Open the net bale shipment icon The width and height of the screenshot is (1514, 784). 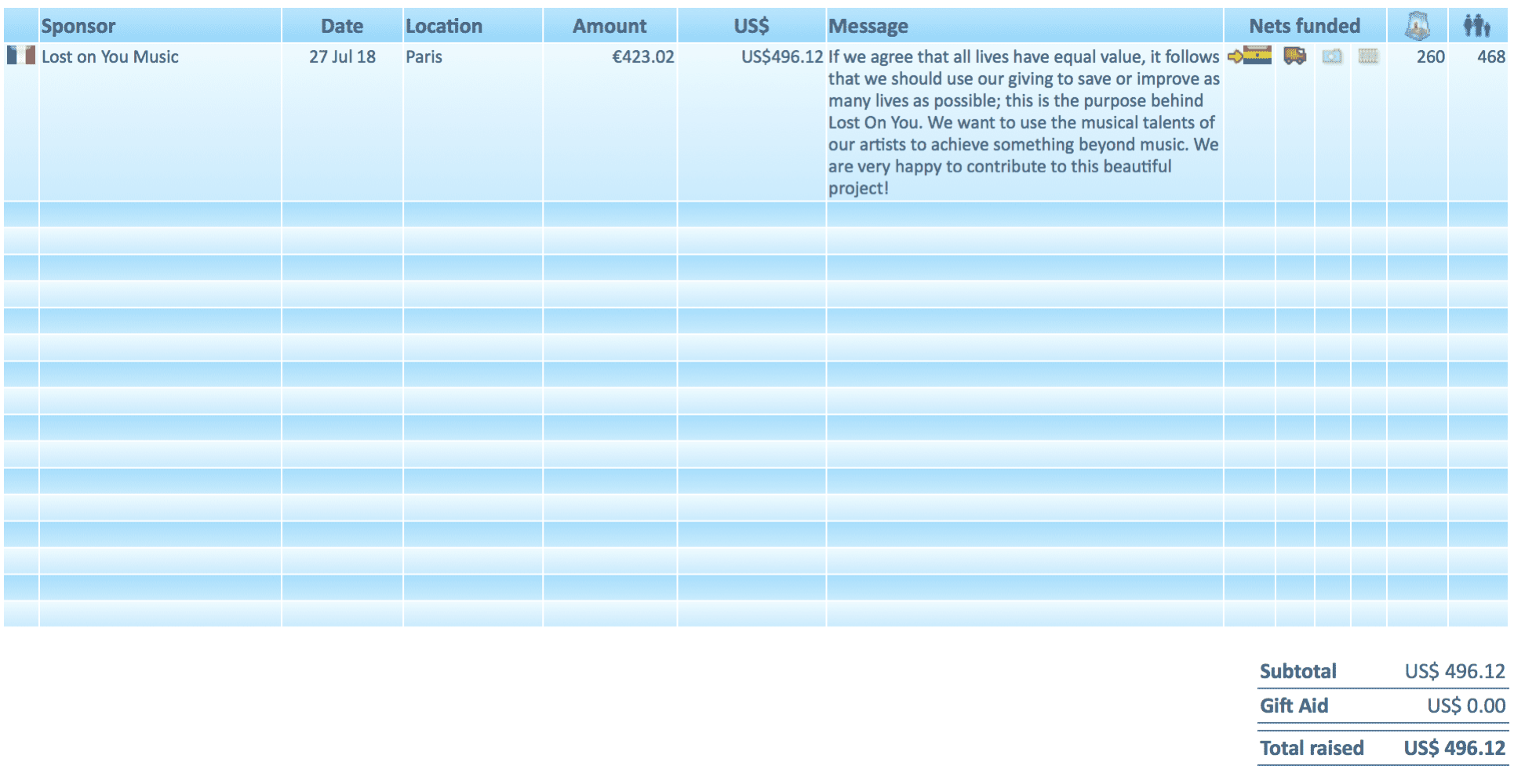click(1257, 56)
